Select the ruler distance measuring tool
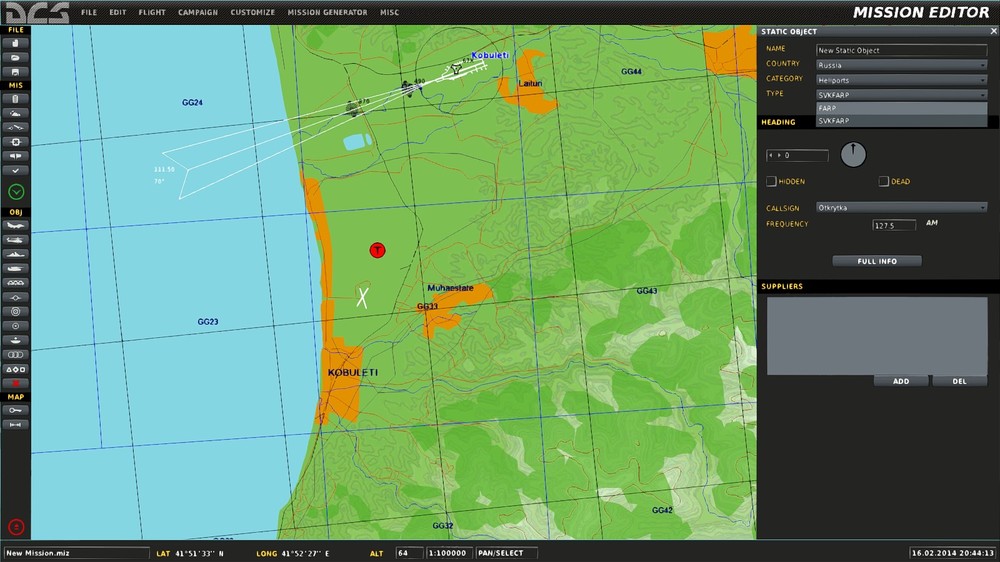This screenshot has width=1000, height=562. coord(16,424)
